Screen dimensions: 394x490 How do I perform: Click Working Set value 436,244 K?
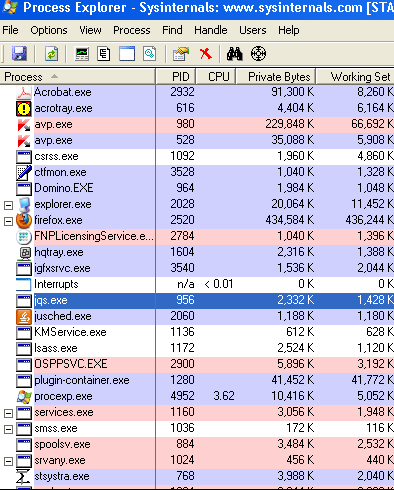[x=369, y=220]
